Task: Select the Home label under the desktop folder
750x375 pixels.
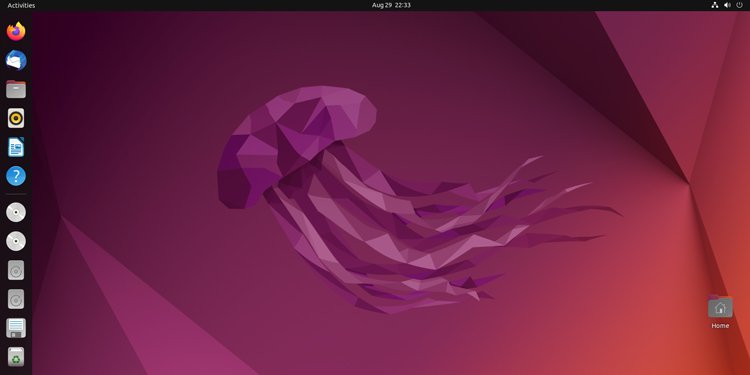Action: tap(720, 326)
